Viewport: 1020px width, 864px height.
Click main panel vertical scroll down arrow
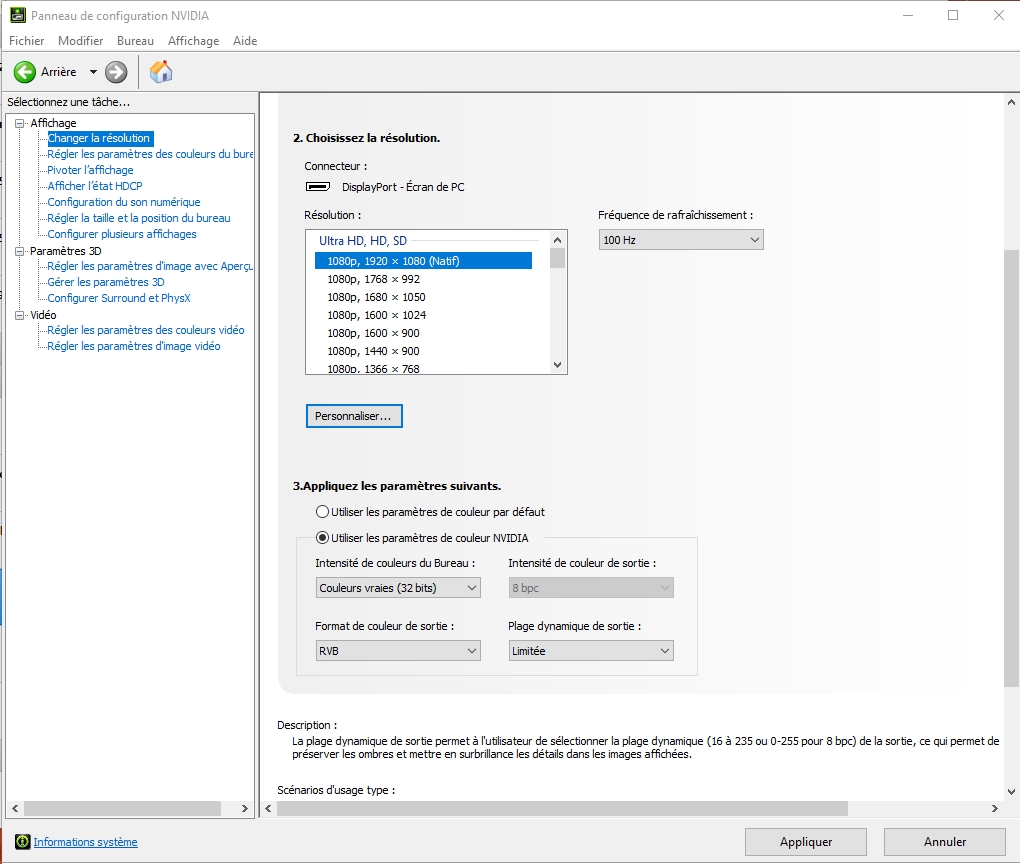[x=1011, y=792]
